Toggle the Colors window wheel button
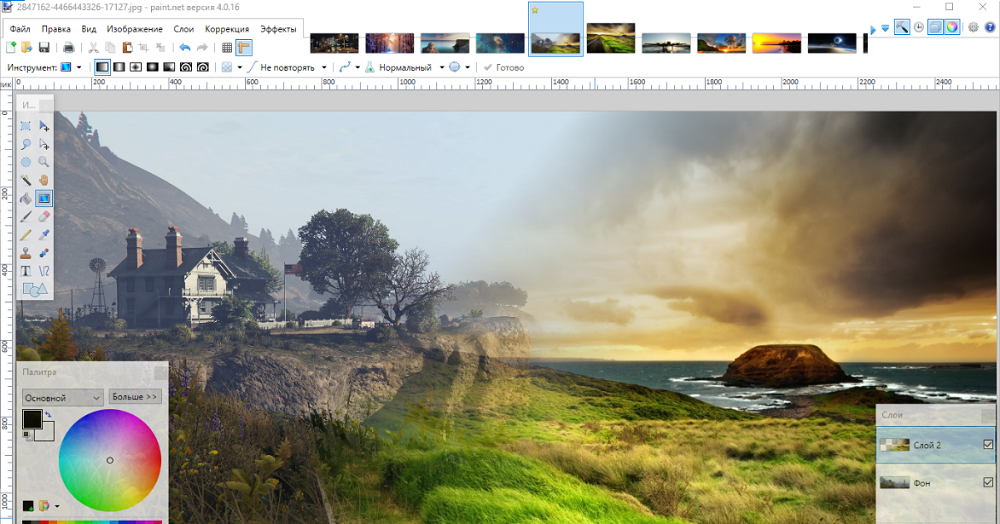Image resolution: width=1000 pixels, height=524 pixels. pyautogui.click(x=952, y=27)
